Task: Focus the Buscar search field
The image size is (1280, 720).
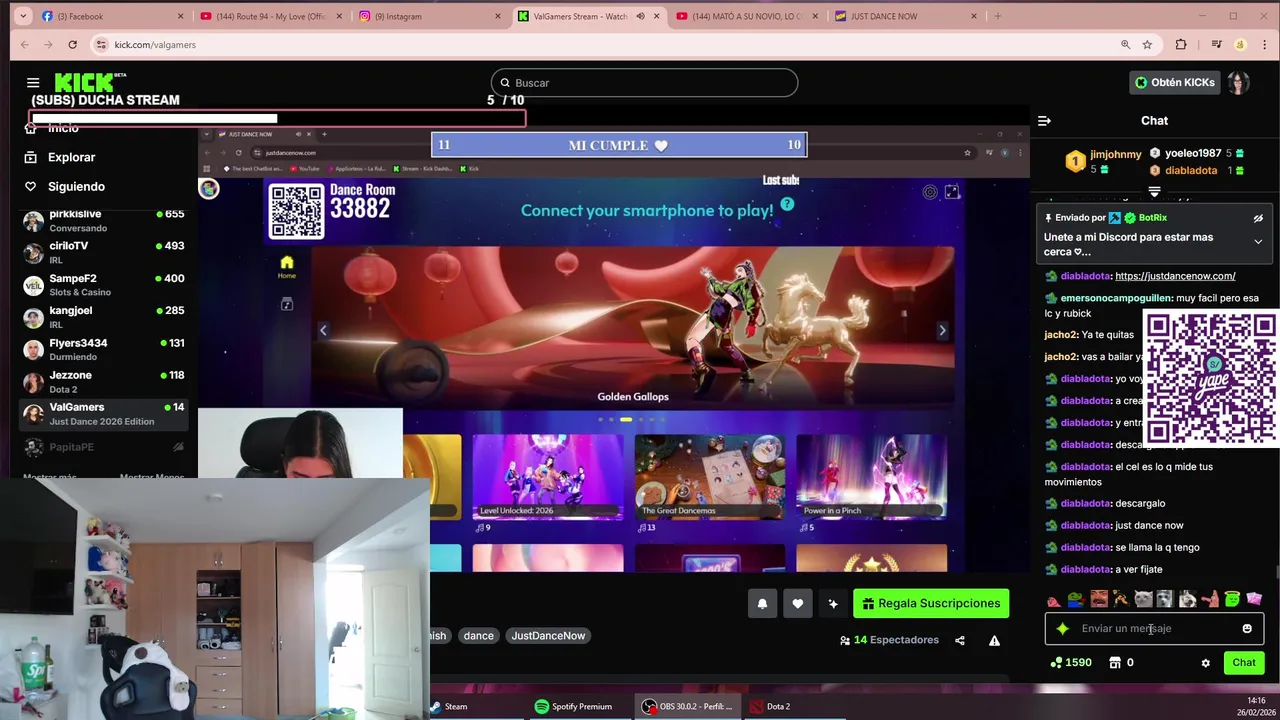Action: (x=644, y=83)
